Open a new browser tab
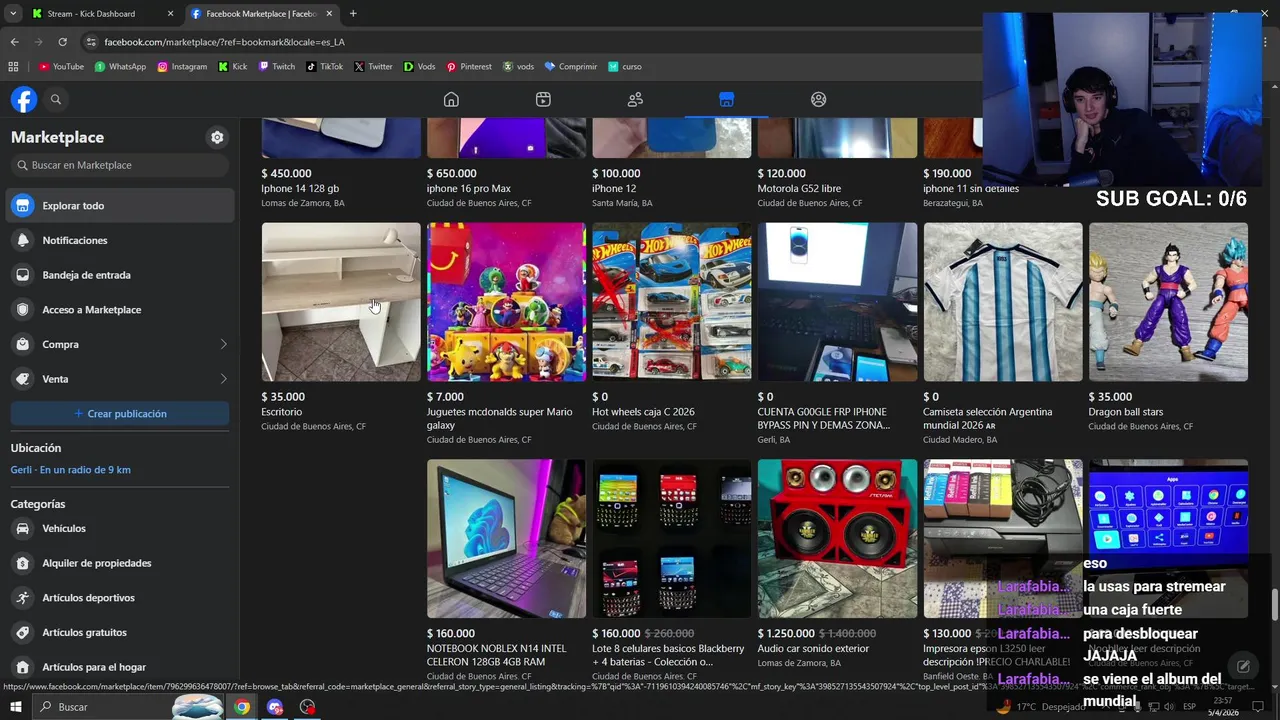1280x720 pixels. (353, 14)
